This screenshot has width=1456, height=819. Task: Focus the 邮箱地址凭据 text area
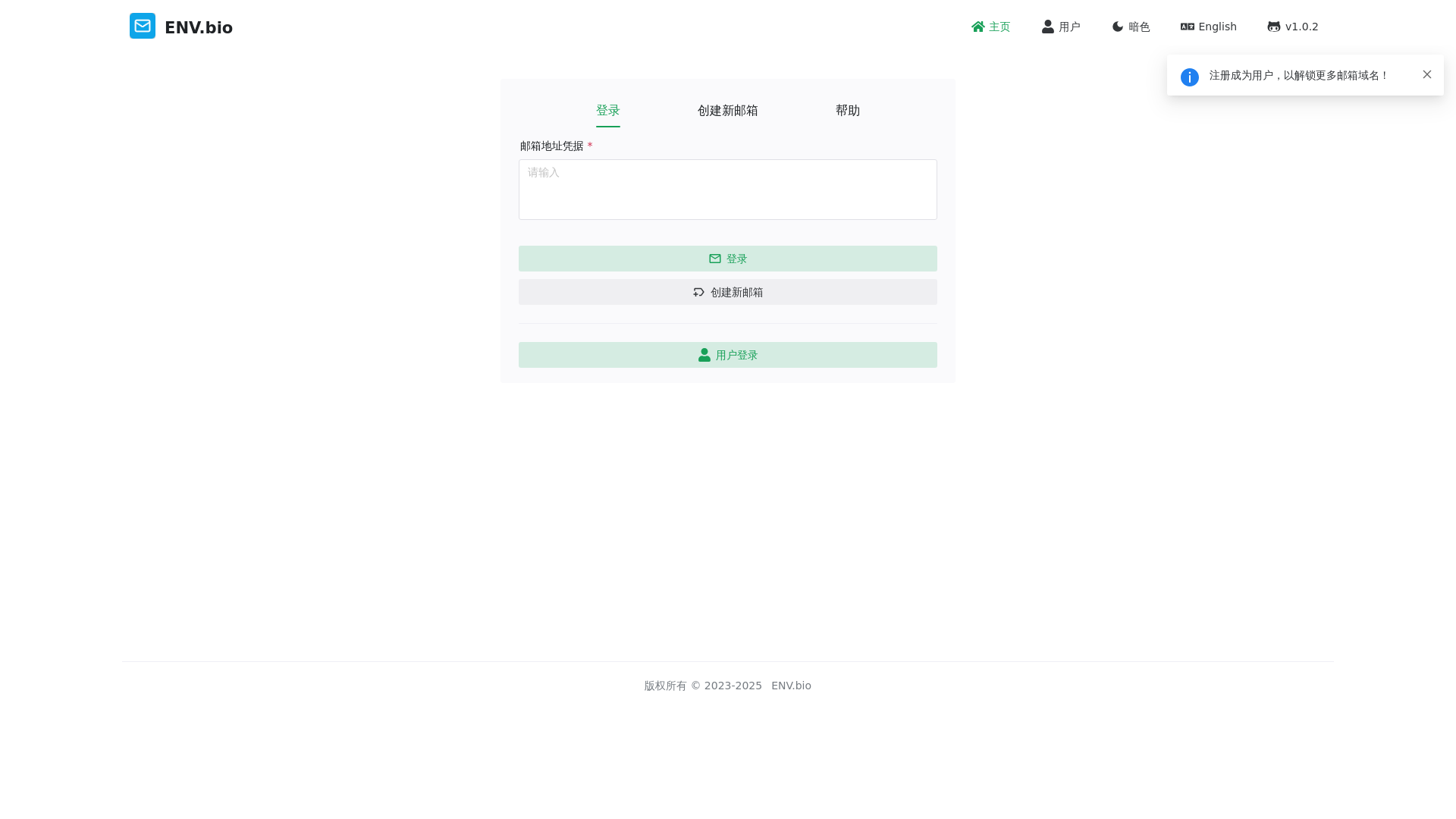728,190
